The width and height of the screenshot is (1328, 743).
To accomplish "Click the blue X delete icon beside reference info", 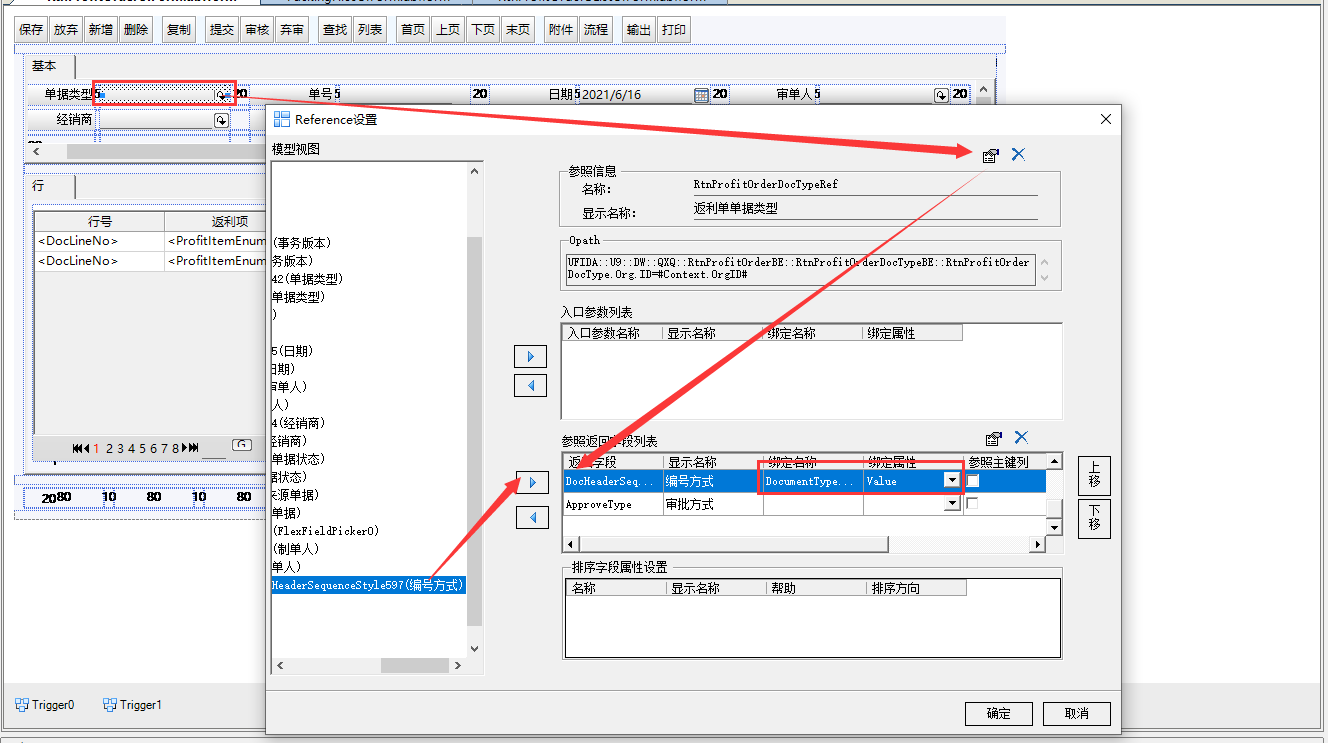I will [x=1018, y=154].
